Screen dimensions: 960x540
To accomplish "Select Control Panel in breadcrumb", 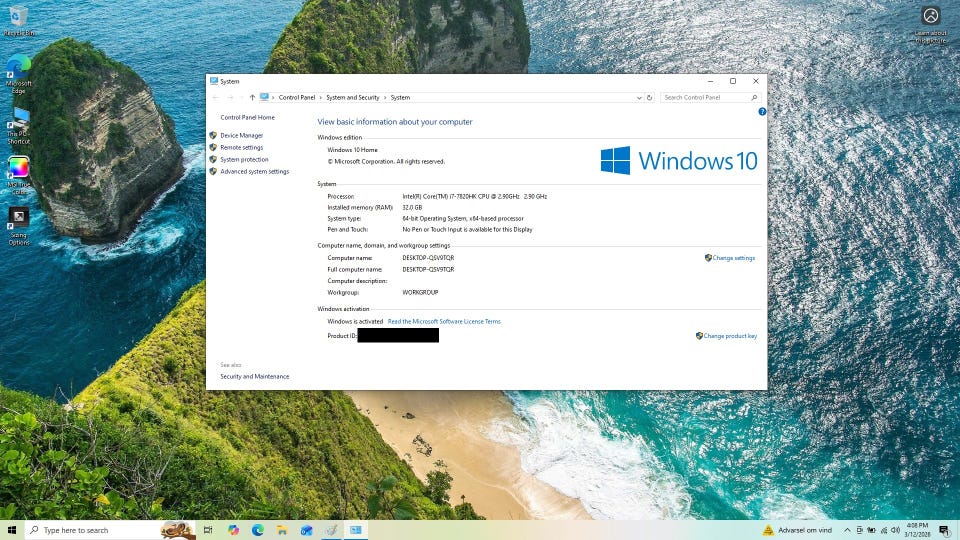I will (296, 97).
